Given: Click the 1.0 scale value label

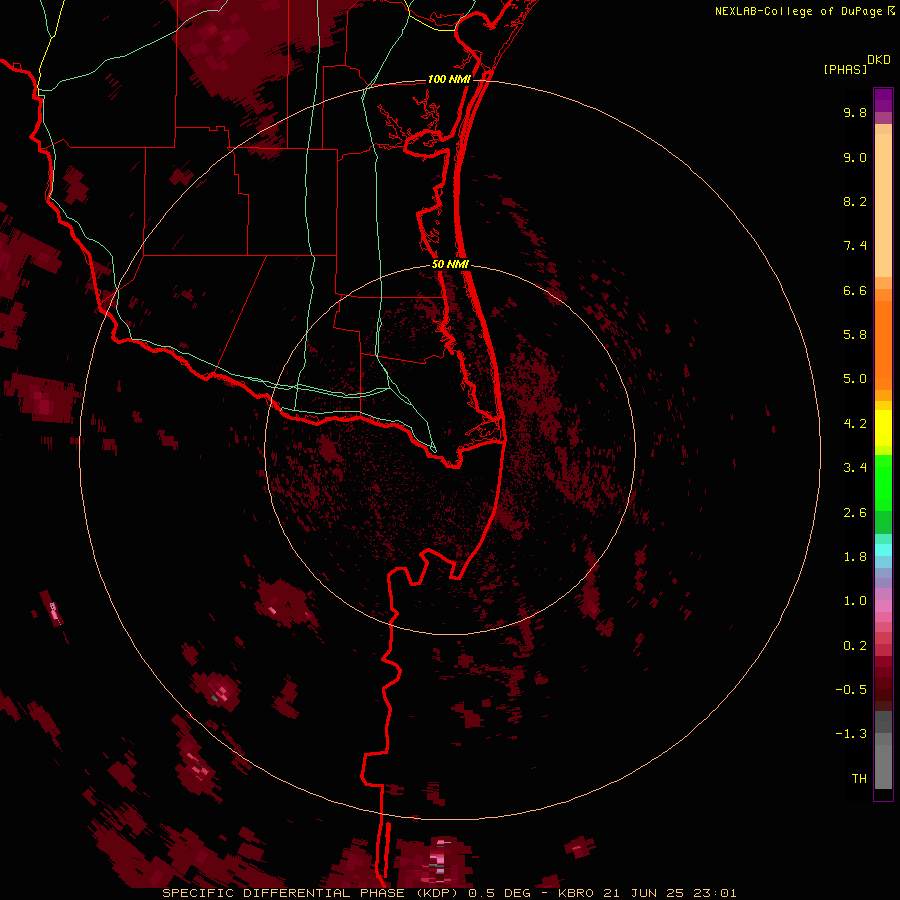Looking at the screenshot, I should tap(855, 601).
